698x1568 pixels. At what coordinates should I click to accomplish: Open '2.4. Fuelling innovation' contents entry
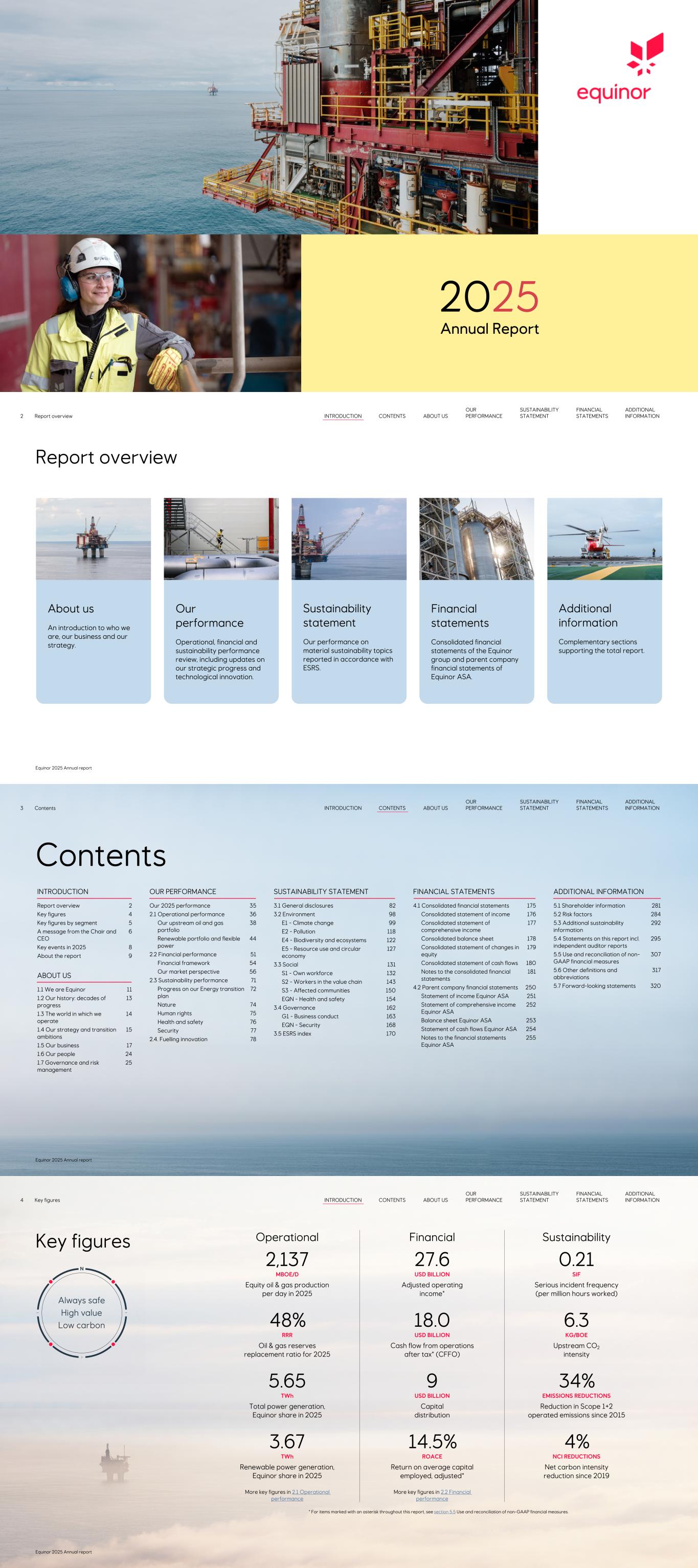178,1039
